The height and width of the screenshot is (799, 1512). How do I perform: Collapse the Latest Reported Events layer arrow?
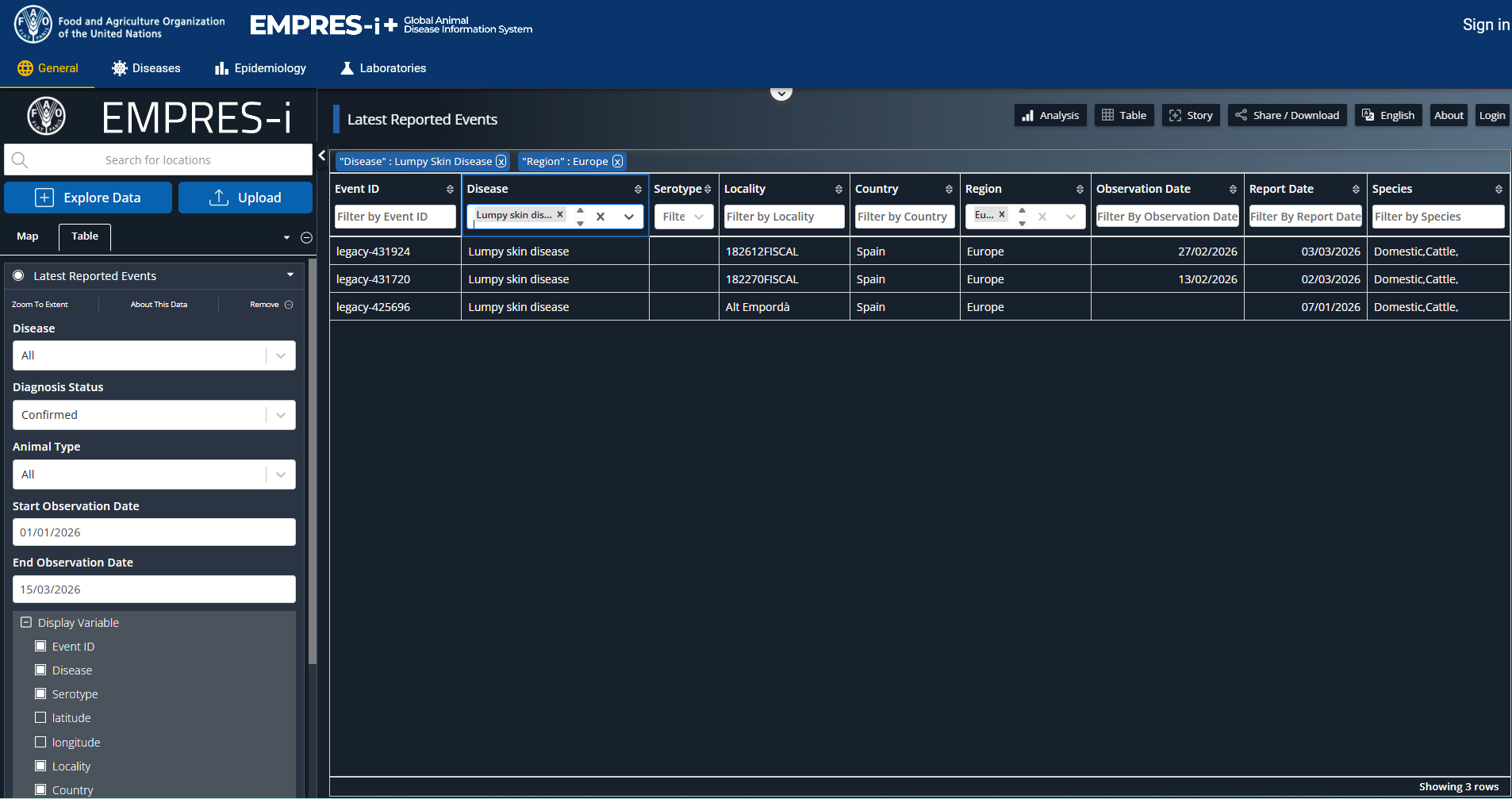click(290, 275)
